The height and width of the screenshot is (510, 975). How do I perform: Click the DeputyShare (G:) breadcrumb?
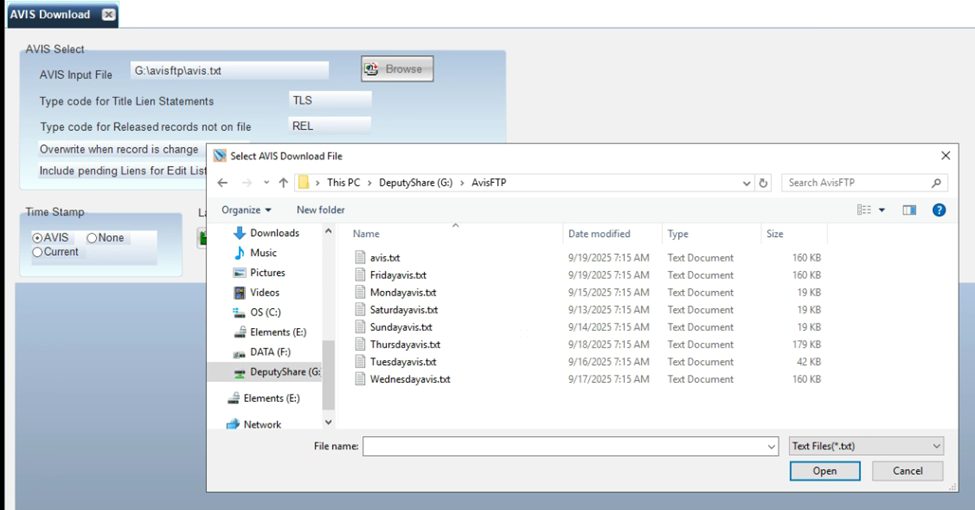(415, 183)
